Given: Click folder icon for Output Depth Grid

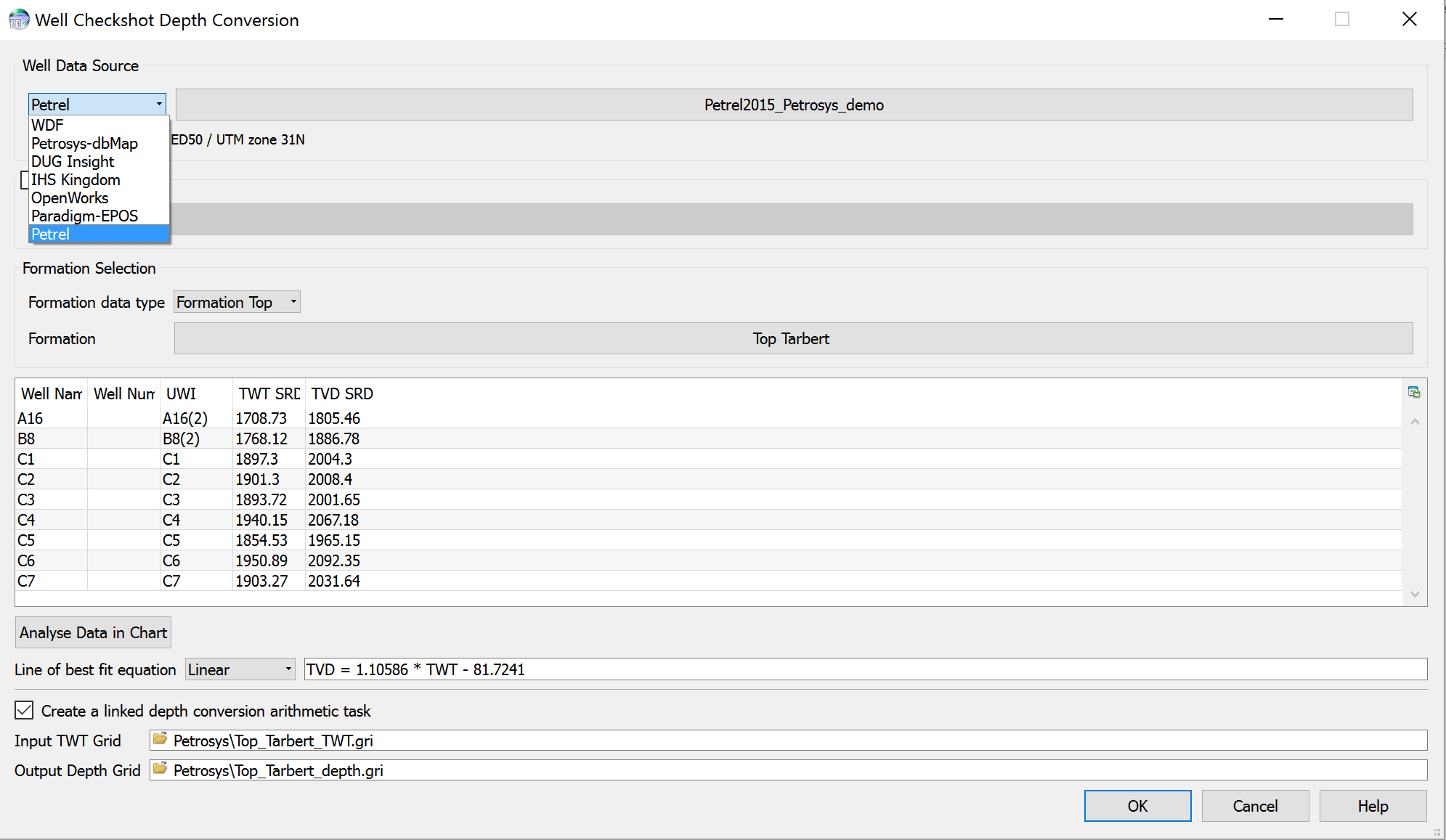Looking at the screenshot, I should click(161, 769).
